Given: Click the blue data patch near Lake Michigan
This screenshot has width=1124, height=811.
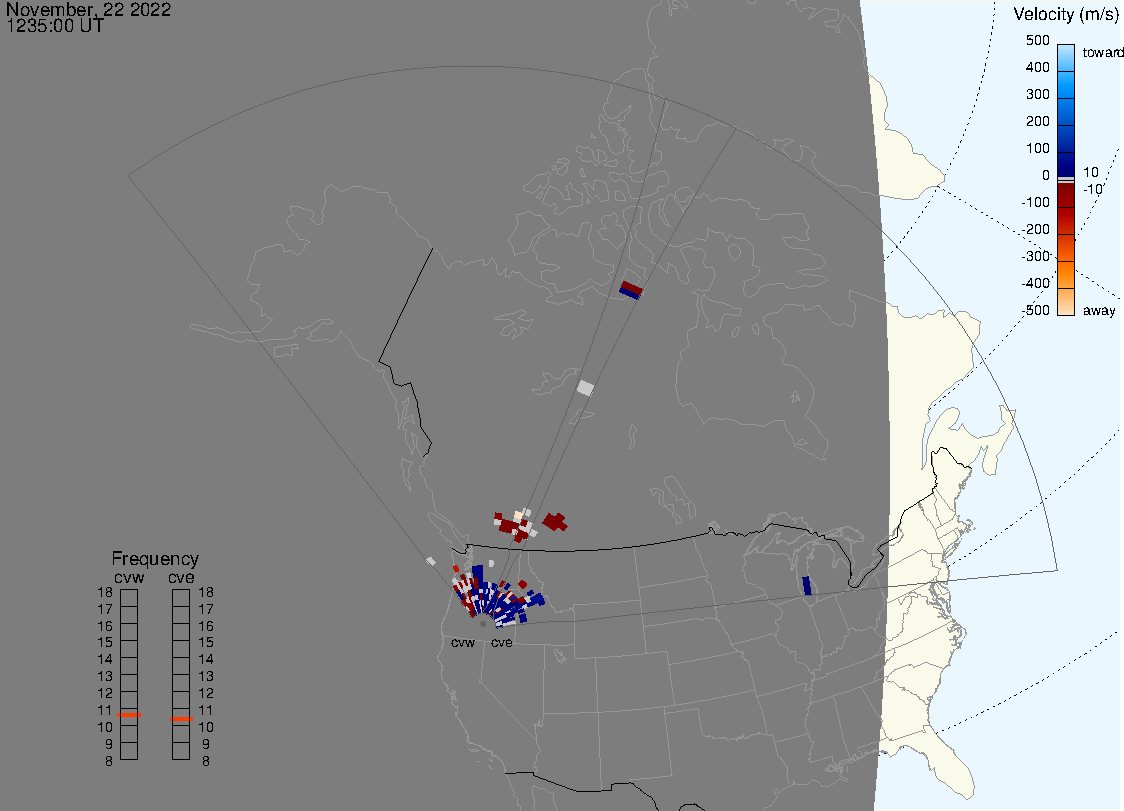Looking at the screenshot, I should pyautogui.click(x=806, y=585).
